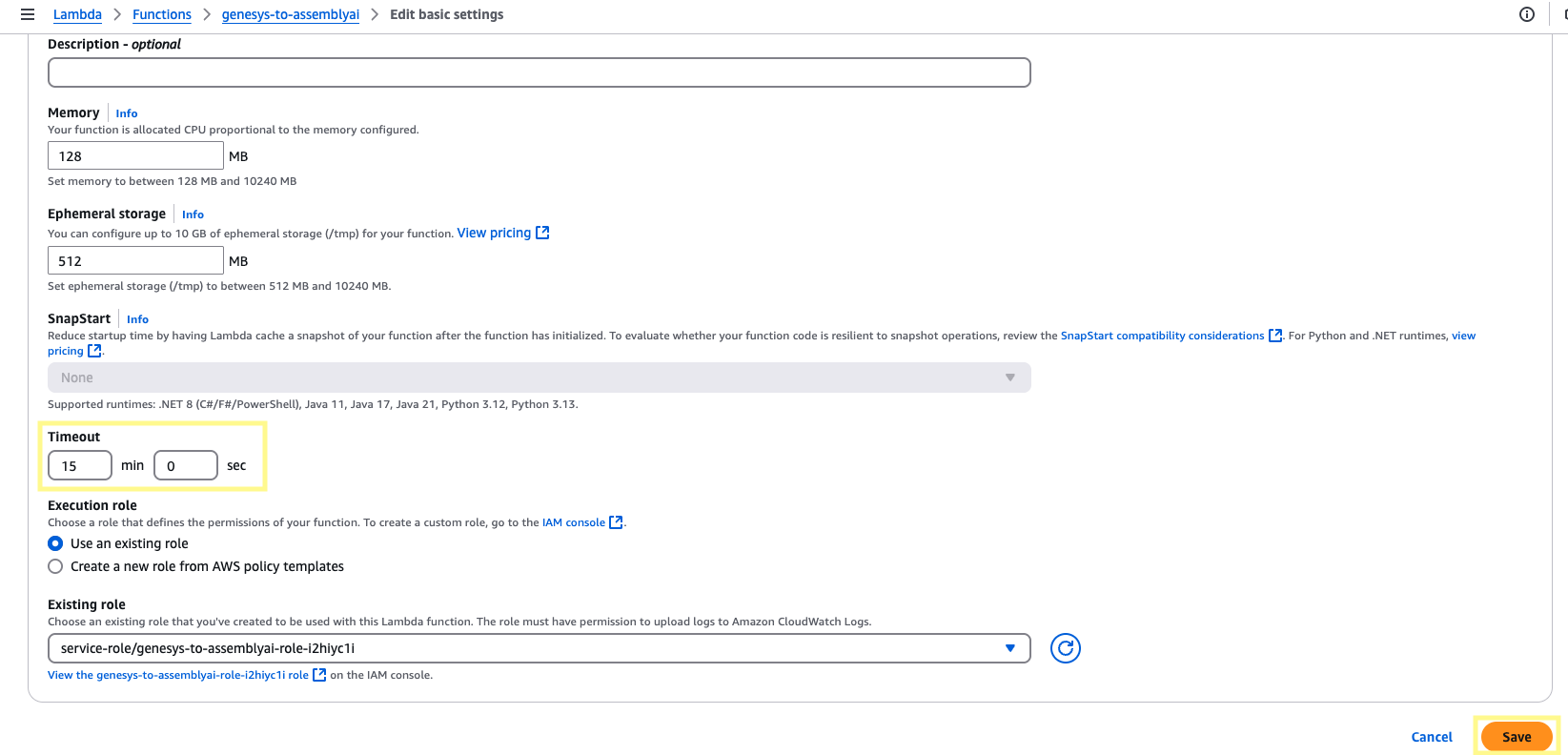The image size is (1568, 755).
Task: Click the Ephemeral storage MB field
Action: [135, 261]
